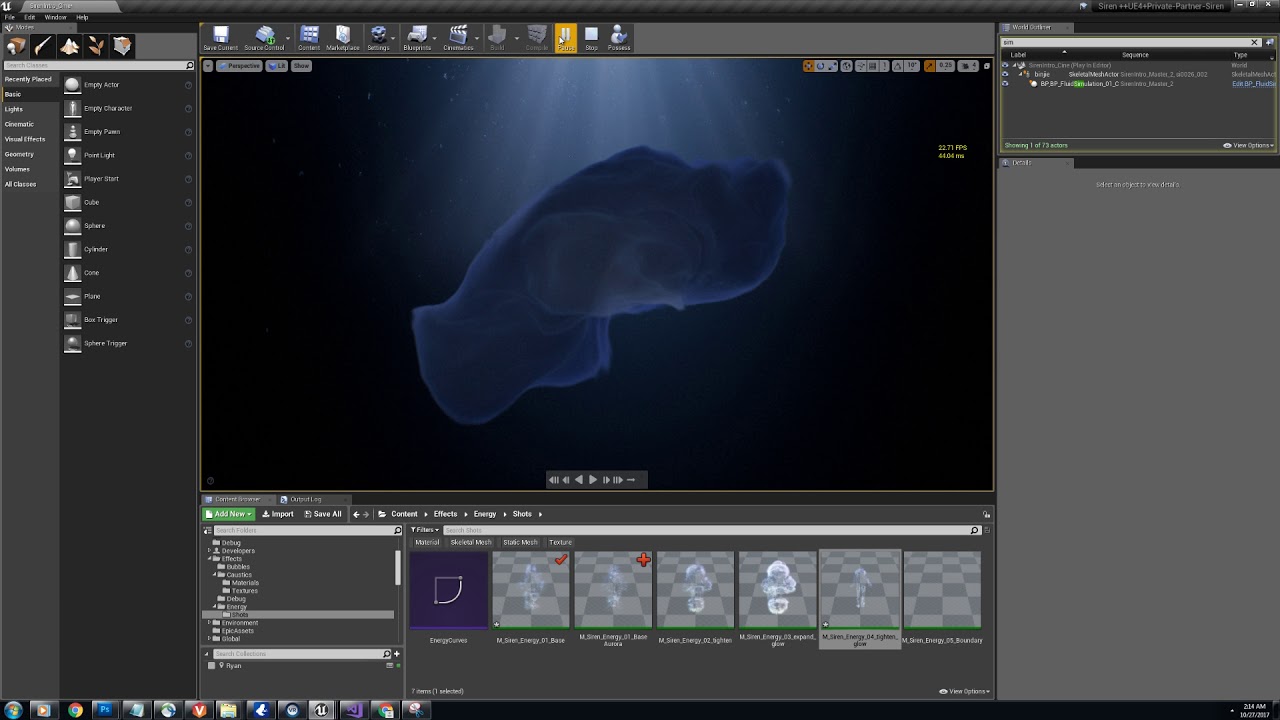Toggle grid snapping in viewport toolbar
The image size is (1280, 720).
[872, 66]
